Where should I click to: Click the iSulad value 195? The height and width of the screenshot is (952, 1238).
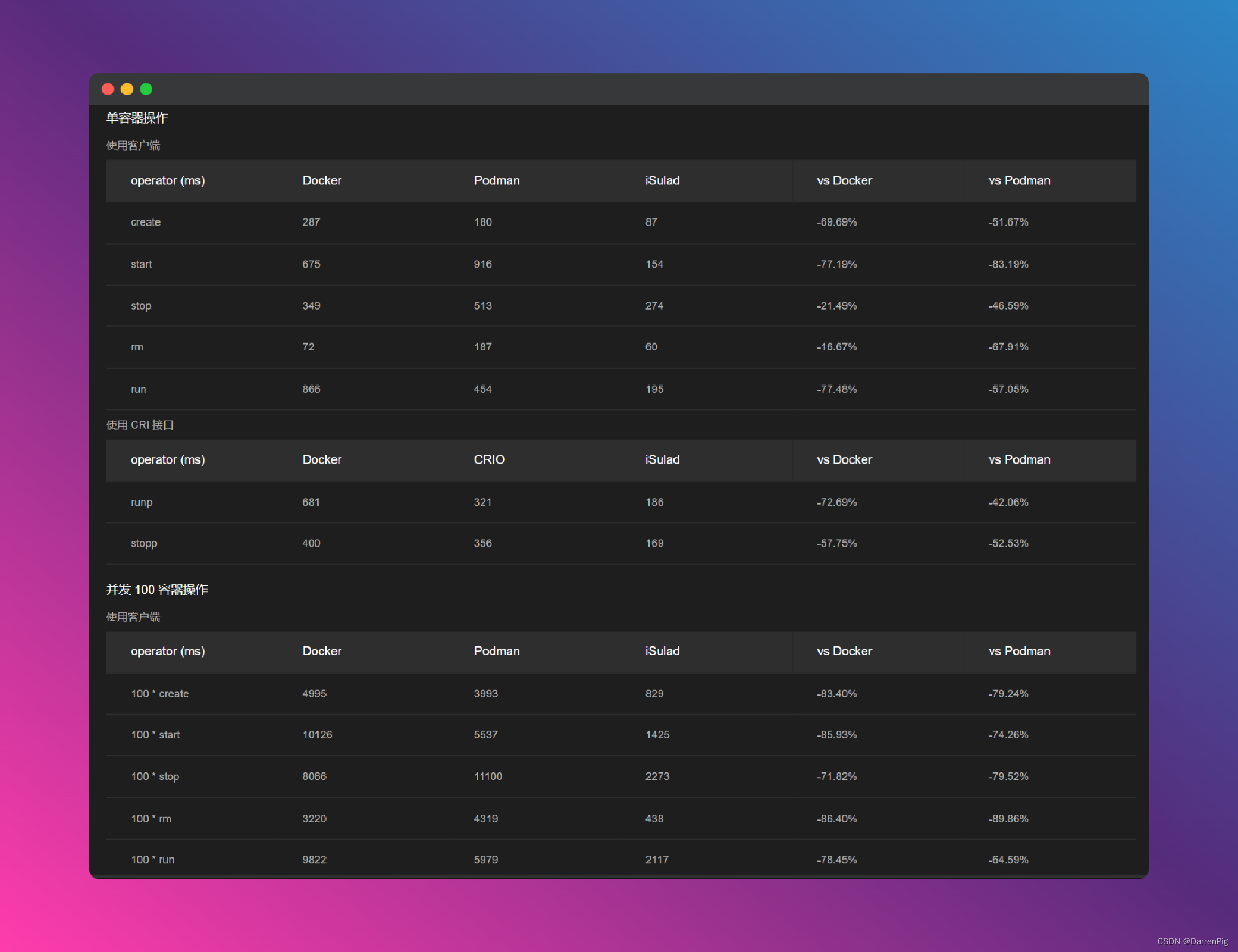(654, 389)
